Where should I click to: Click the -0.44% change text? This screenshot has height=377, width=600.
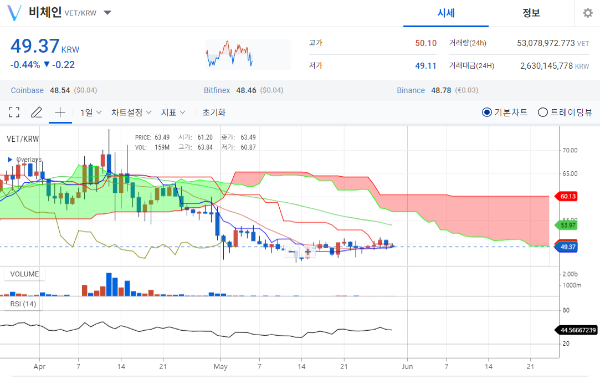click(x=25, y=65)
